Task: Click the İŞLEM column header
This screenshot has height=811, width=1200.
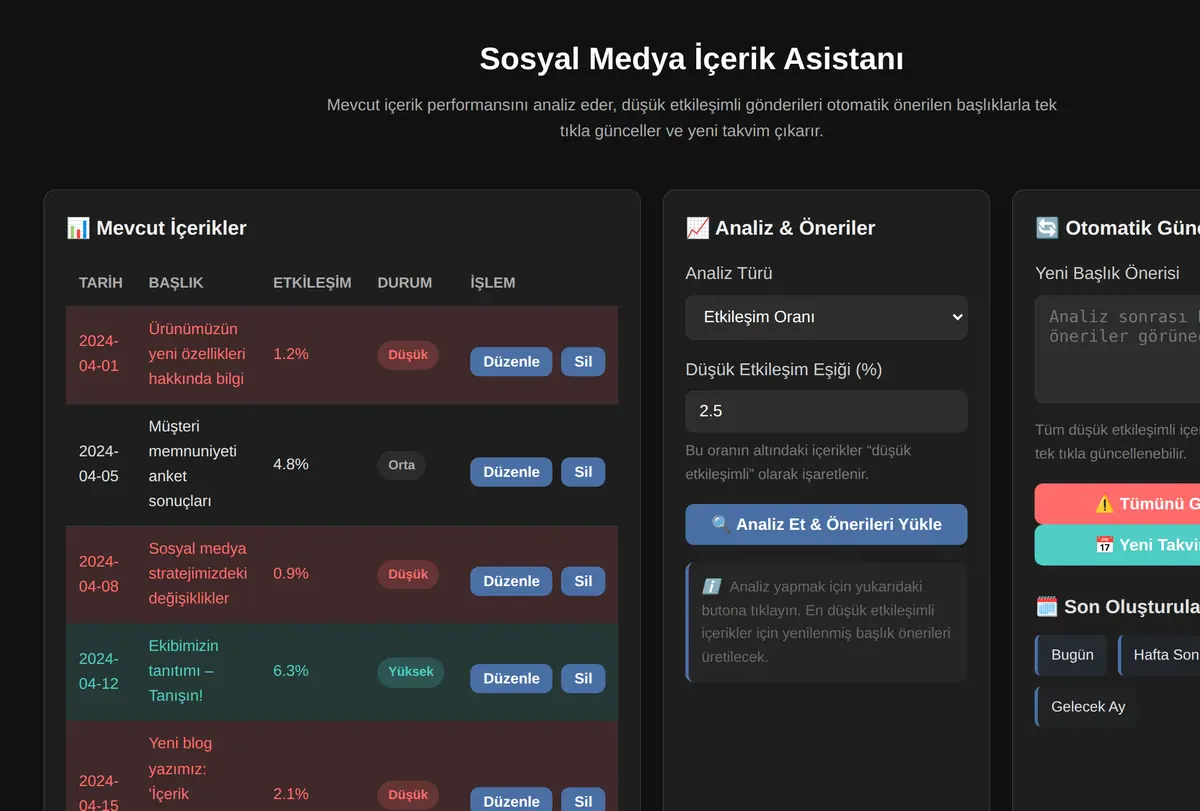Action: [493, 283]
